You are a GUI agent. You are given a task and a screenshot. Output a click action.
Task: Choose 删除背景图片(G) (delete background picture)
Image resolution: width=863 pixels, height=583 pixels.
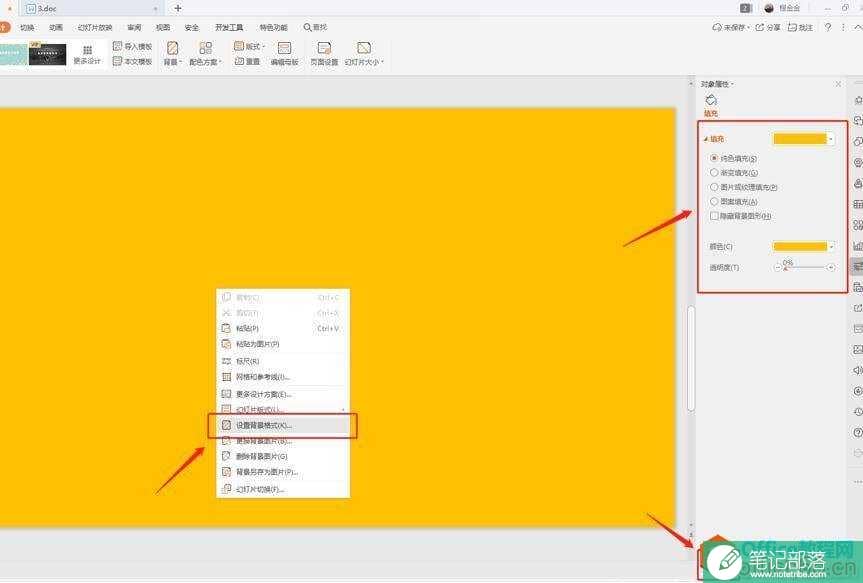[283, 456]
